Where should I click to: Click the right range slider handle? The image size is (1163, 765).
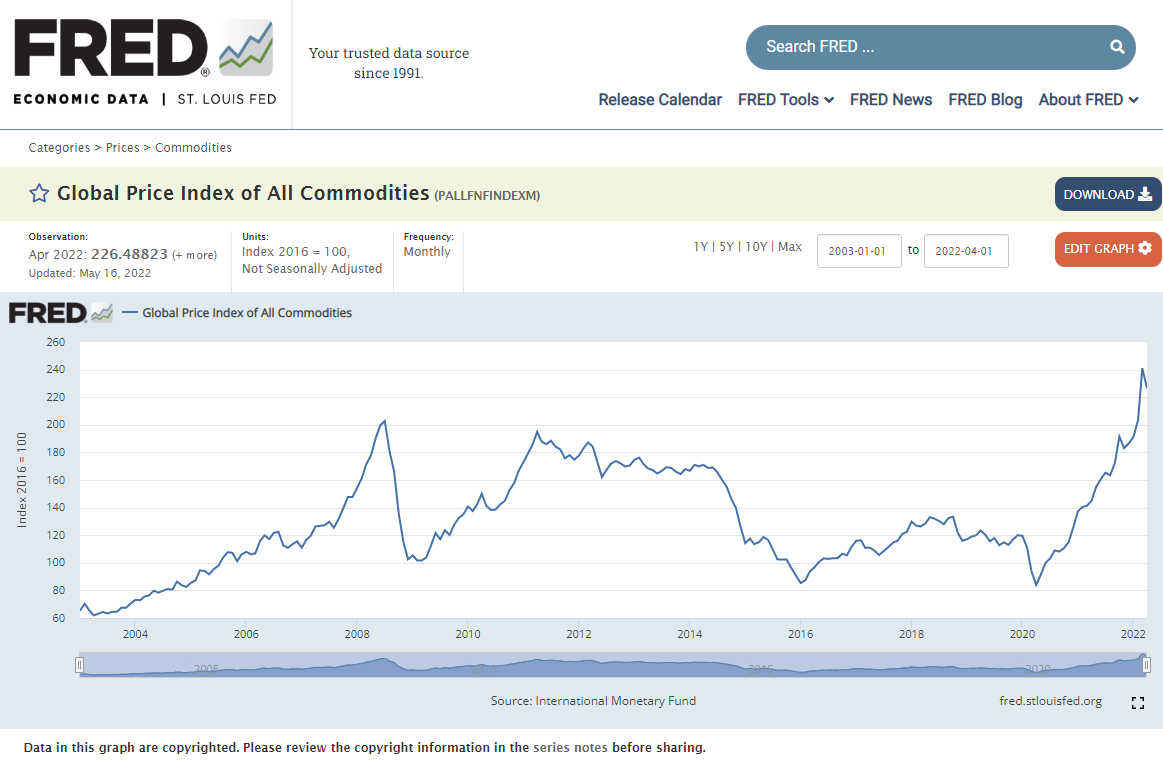(1147, 665)
